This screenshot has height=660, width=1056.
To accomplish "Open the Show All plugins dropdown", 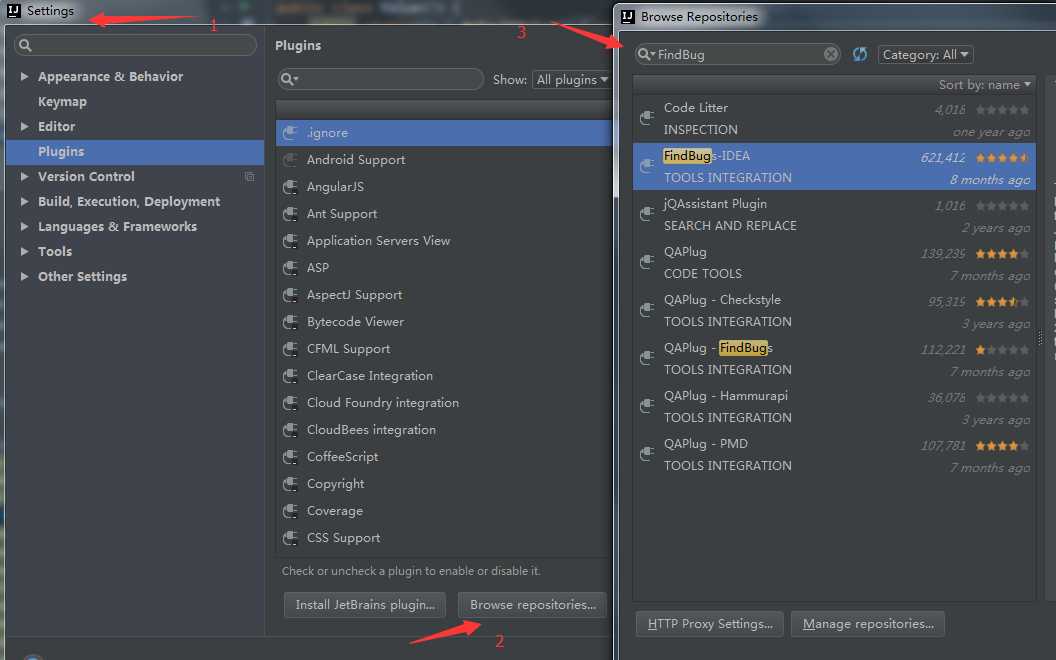I will coord(571,79).
